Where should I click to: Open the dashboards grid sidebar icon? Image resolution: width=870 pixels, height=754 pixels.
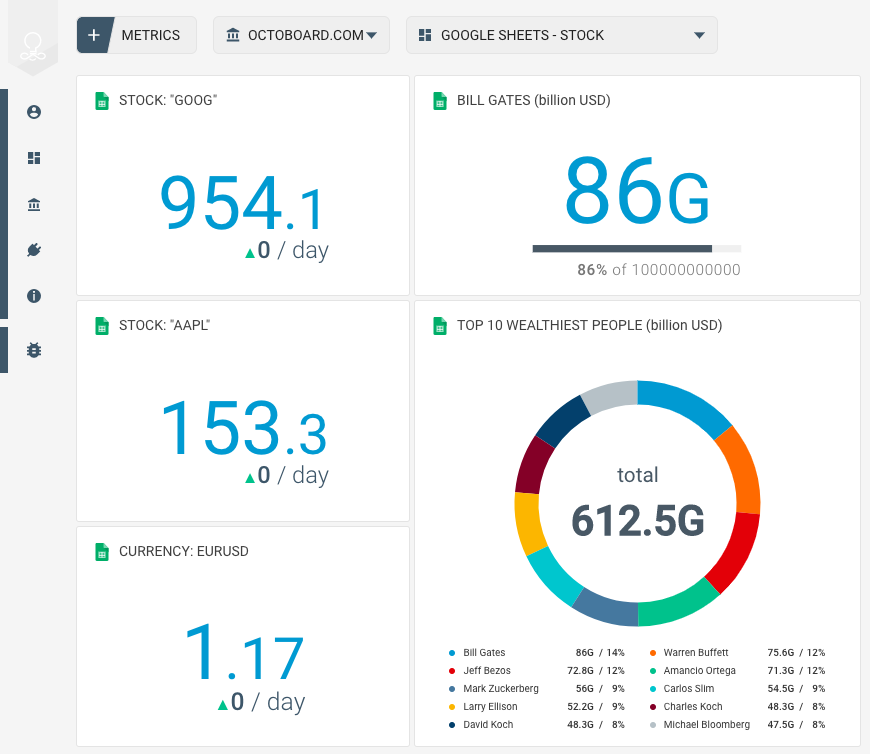tap(34, 158)
